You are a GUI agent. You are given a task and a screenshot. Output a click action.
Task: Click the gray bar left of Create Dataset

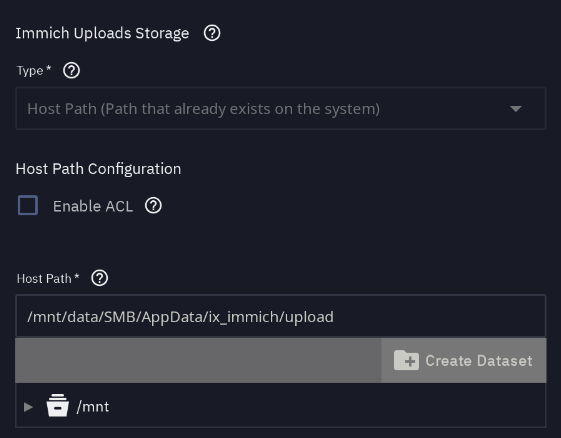[x=198, y=360]
